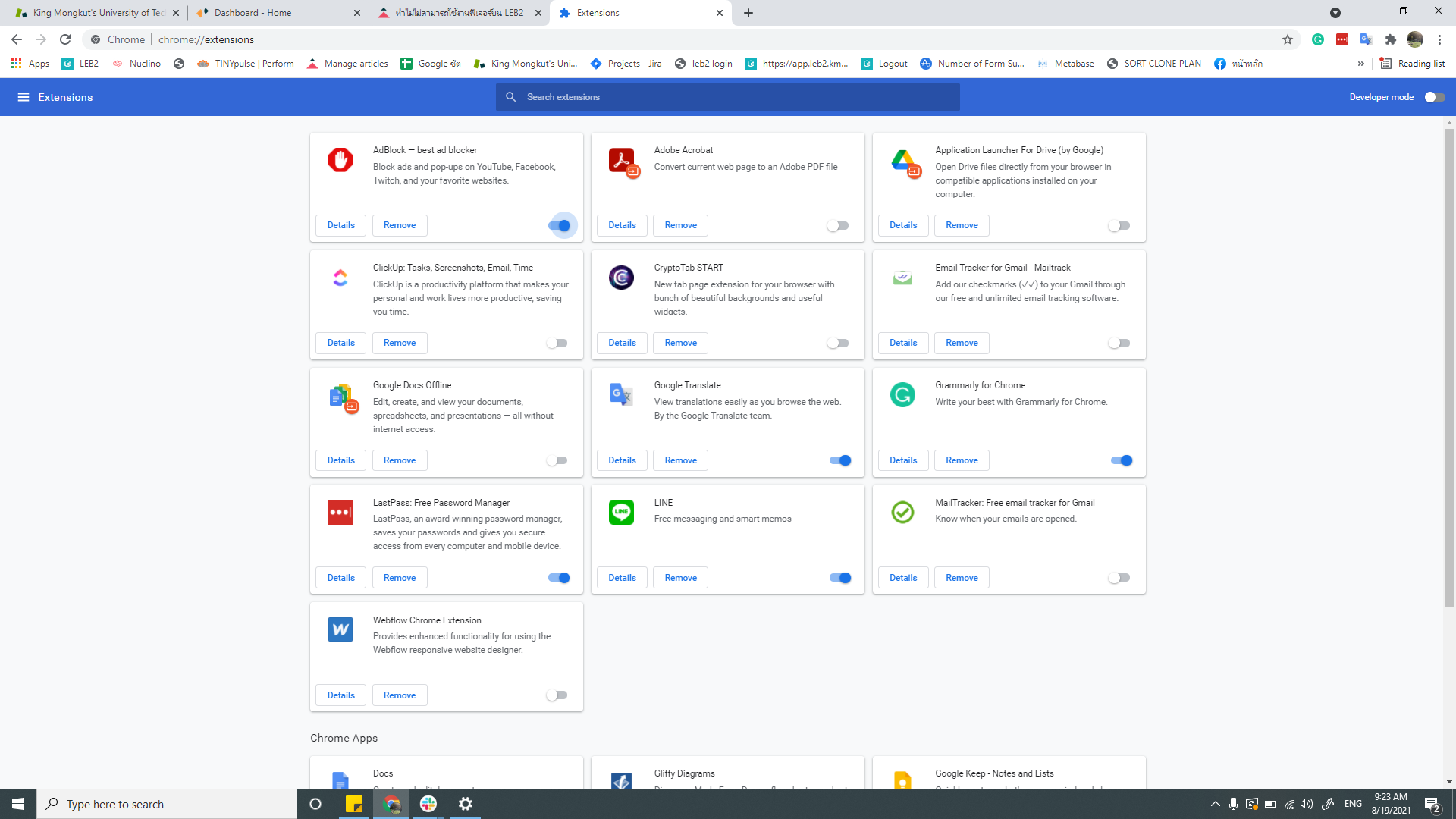Remove the Adobe Acrobat extension
Image resolution: width=1456 pixels, height=819 pixels.
pyautogui.click(x=681, y=225)
